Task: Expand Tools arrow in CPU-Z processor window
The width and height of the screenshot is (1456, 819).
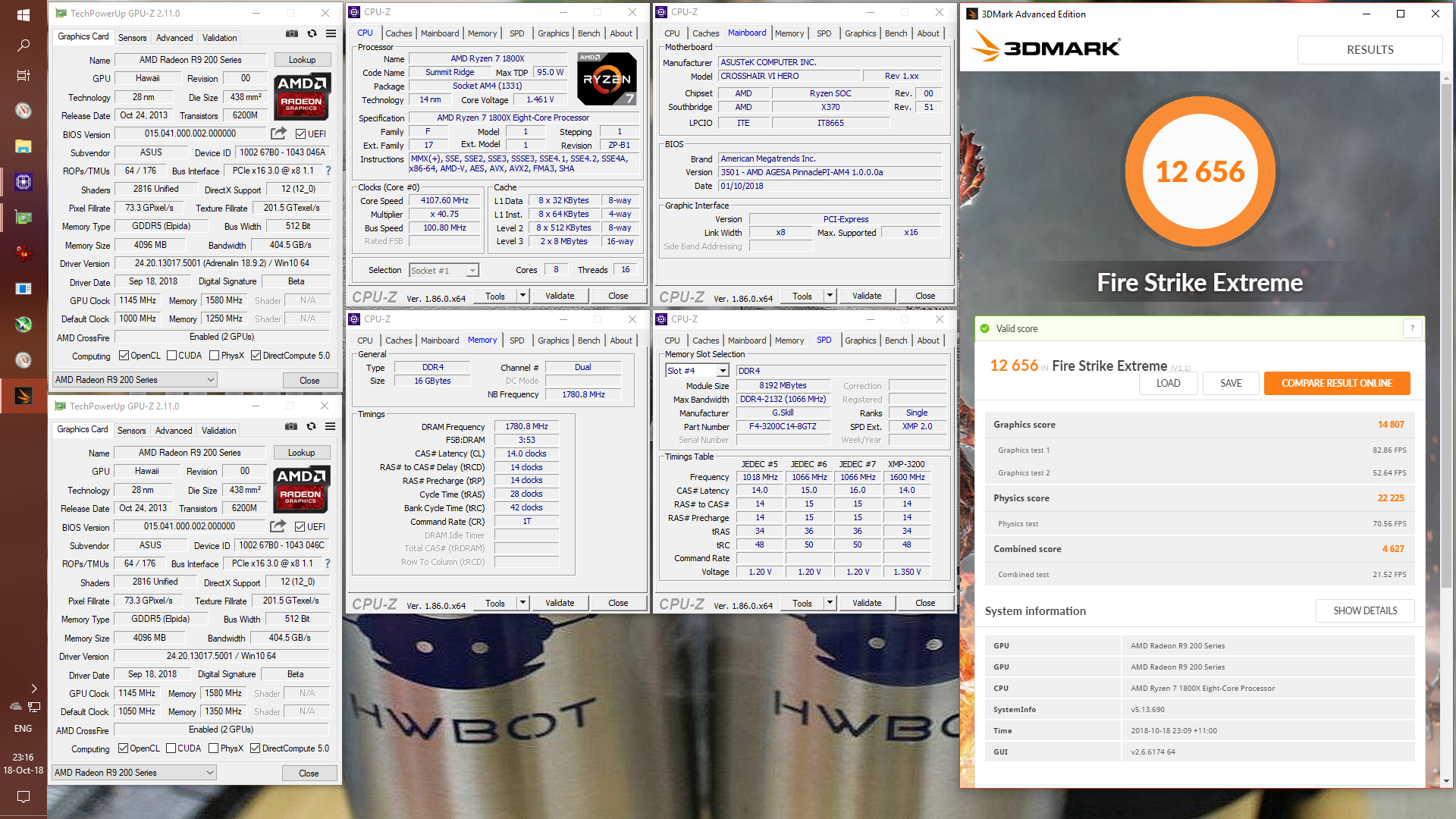Action: pos(522,296)
